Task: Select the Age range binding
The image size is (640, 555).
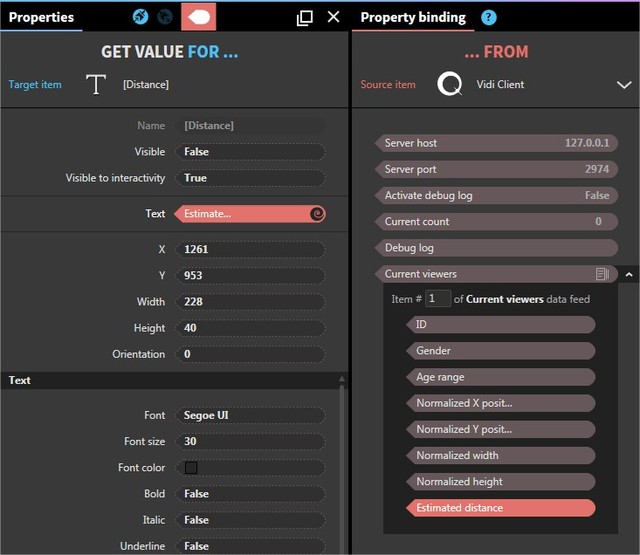Action: point(500,377)
